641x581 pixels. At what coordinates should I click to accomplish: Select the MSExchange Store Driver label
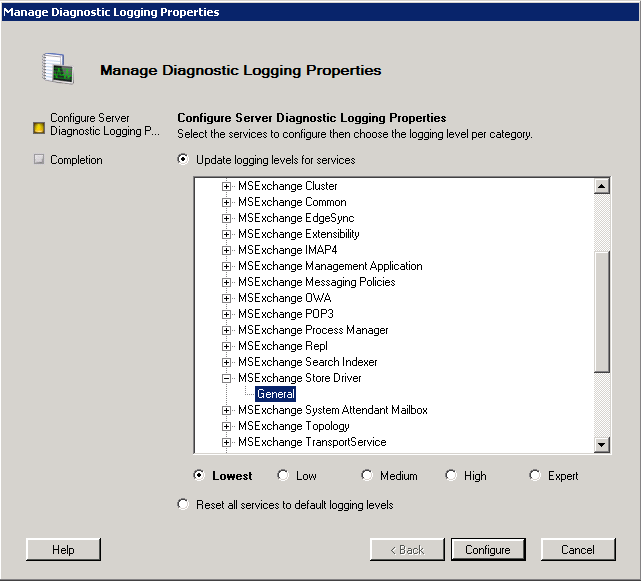click(300, 378)
